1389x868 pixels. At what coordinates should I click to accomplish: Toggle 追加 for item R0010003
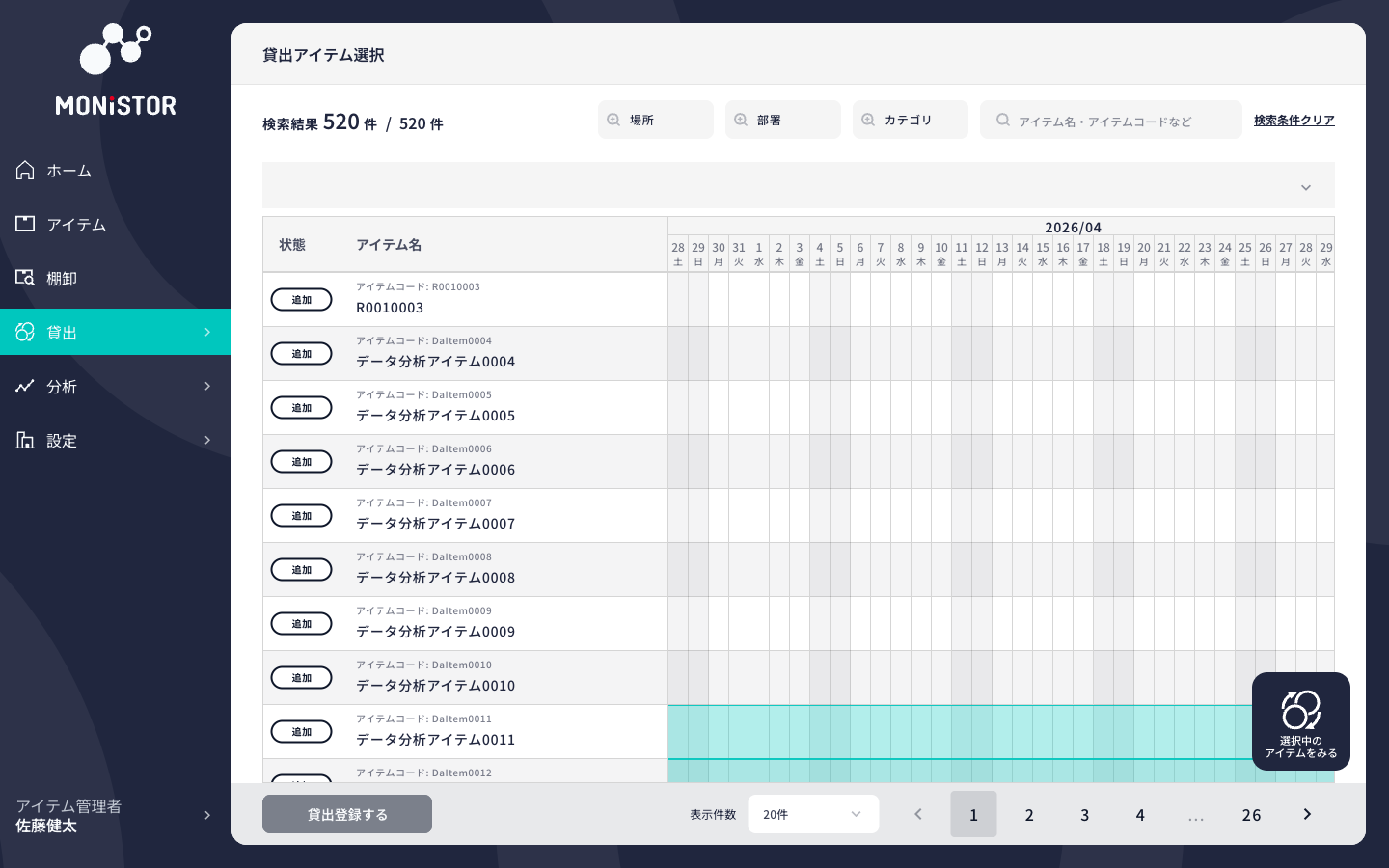pos(301,300)
